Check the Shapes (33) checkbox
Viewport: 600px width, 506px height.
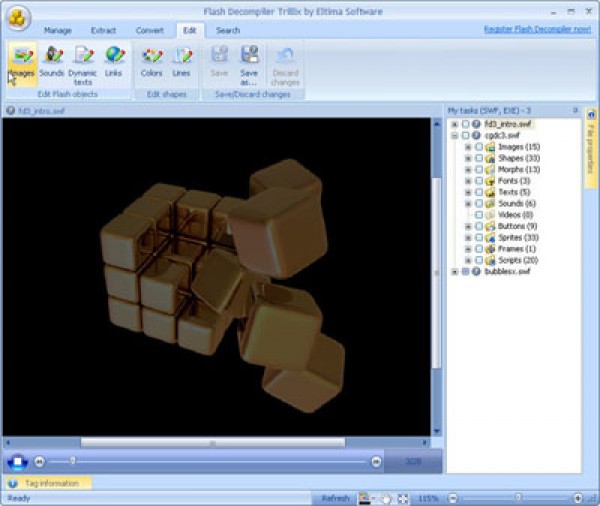(479, 158)
